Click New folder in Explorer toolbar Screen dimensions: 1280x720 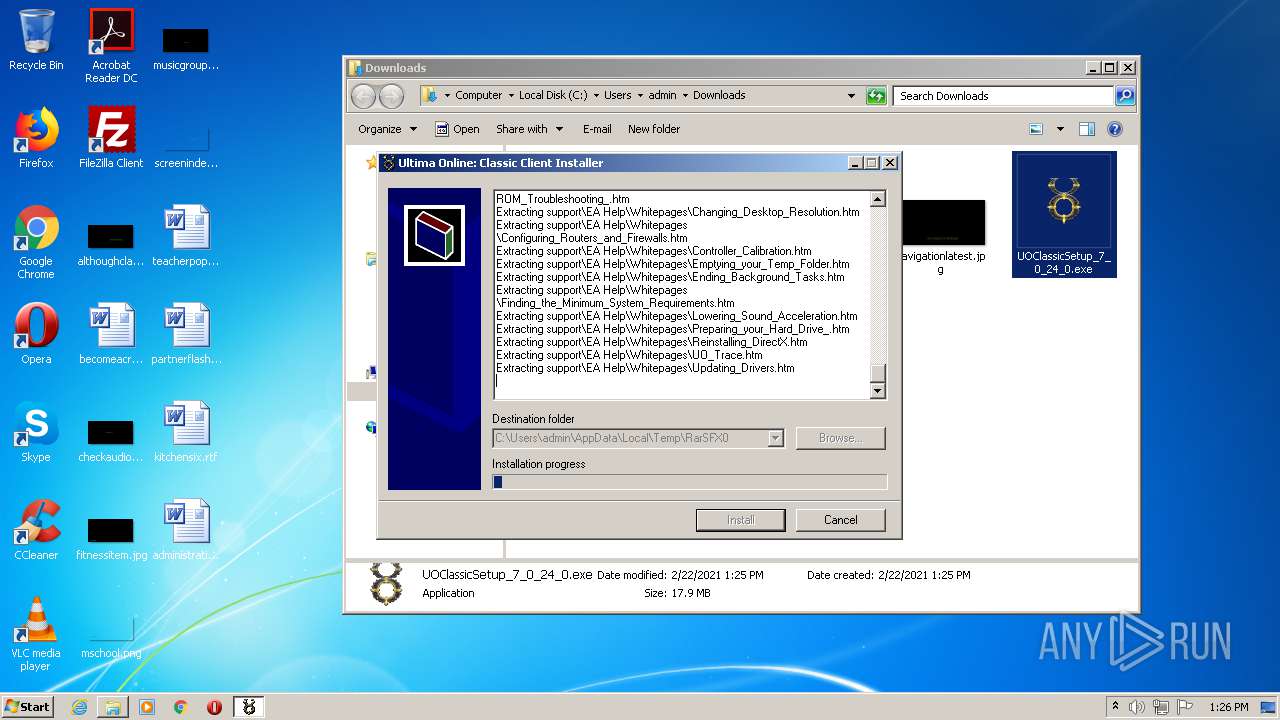(x=654, y=129)
